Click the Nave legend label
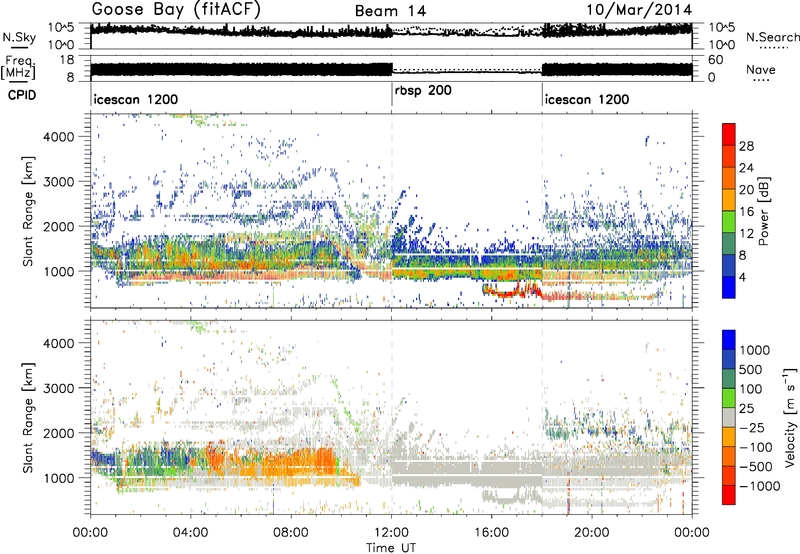 point(760,69)
